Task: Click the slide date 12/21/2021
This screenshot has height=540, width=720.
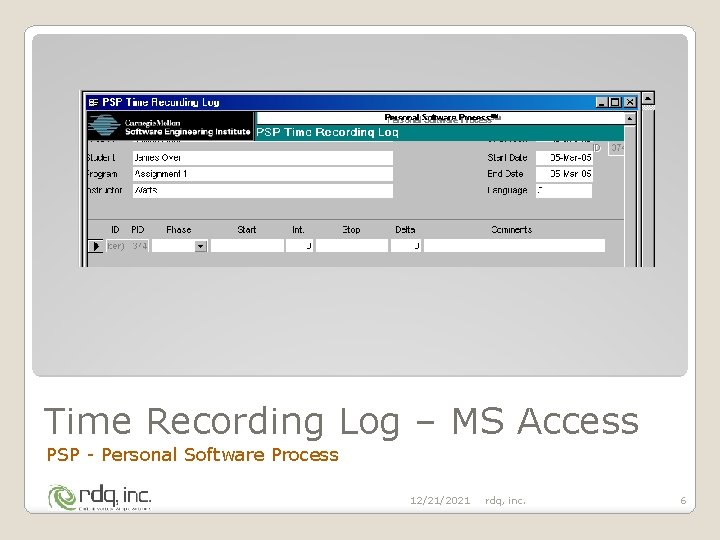Action: pyautogui.click(x=440, y=501)
